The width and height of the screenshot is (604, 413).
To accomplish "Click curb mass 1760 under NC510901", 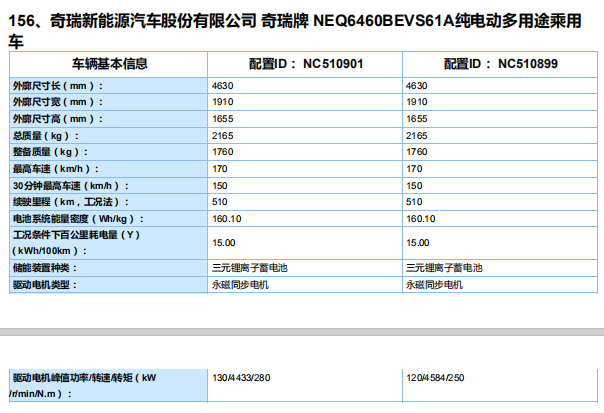I will (x=223, y=152).
